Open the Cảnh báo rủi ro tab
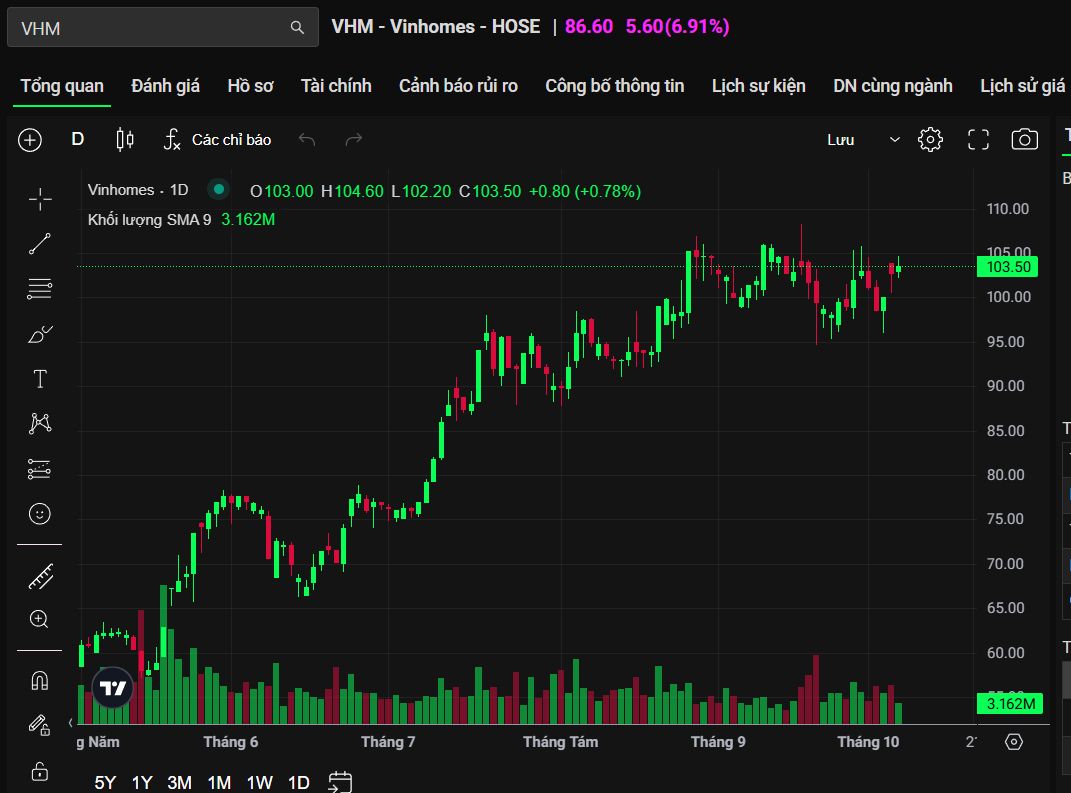 click(x=458, y=86)
